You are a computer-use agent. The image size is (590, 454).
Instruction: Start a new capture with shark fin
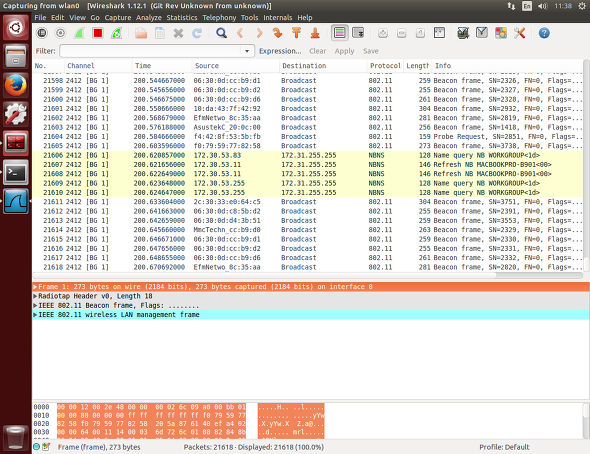click(79, 33)
